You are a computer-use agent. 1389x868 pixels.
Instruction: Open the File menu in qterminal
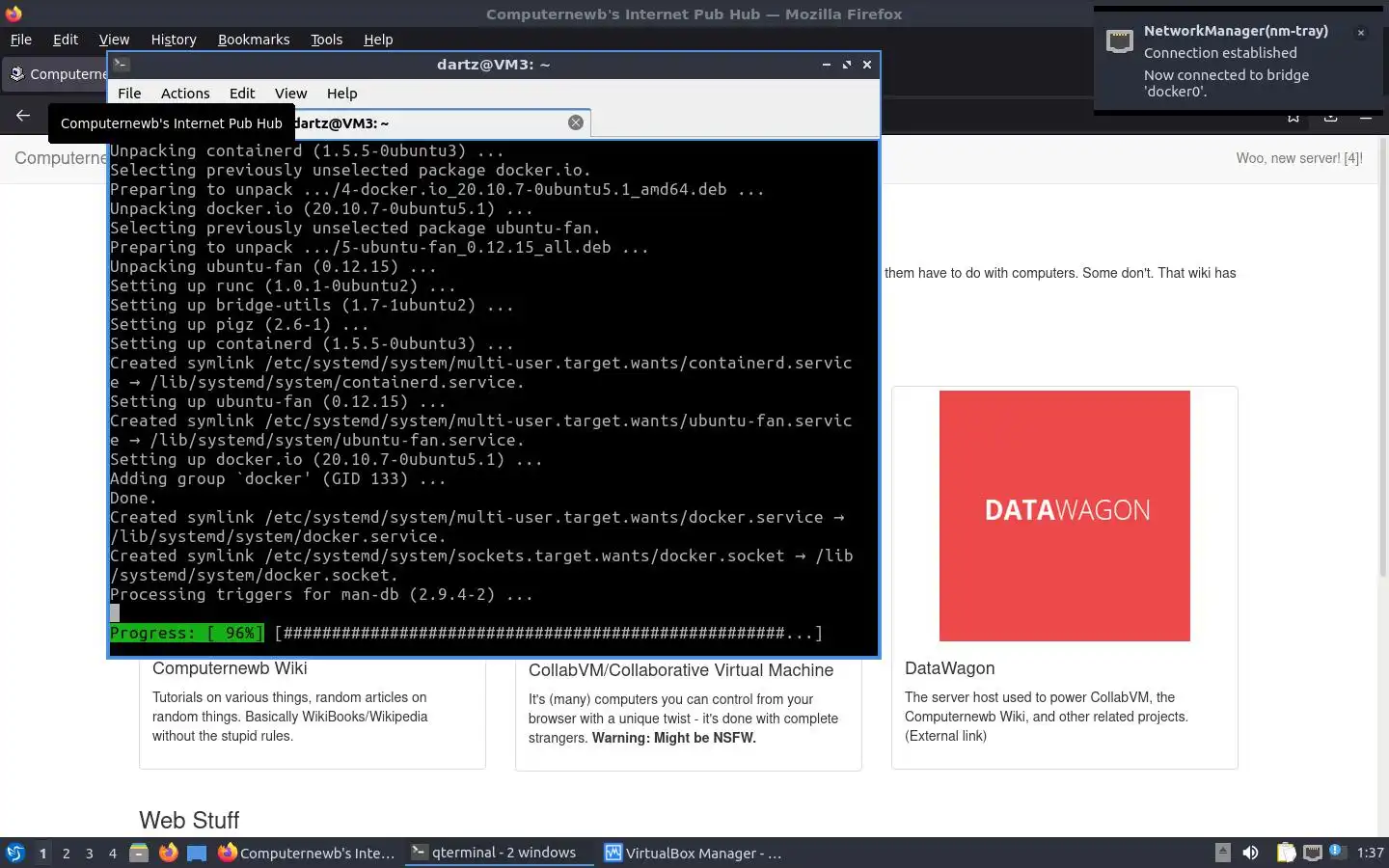point(129,94)
